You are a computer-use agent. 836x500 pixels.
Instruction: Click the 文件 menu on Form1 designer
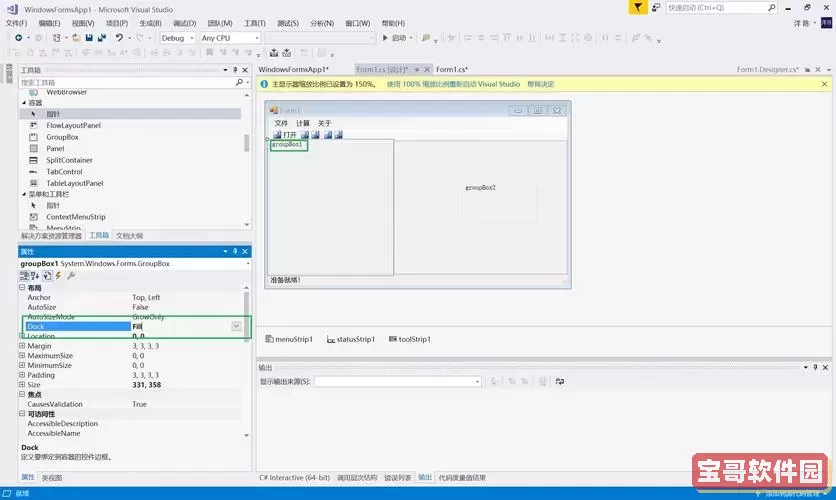pyautogui.click(x=281, y=123)
